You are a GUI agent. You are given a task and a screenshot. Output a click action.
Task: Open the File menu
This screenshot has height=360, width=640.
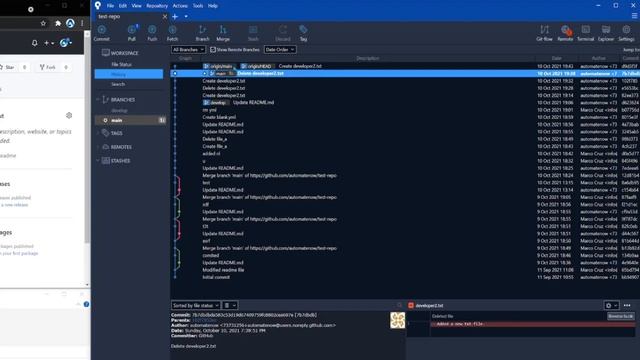[x=110, y=6]
